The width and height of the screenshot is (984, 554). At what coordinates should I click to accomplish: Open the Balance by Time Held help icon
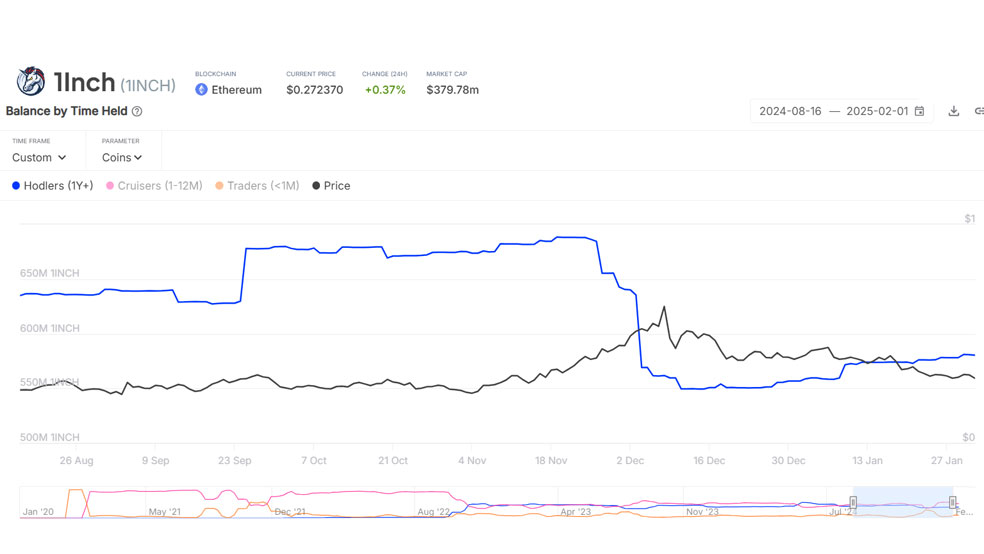point(137,111)
